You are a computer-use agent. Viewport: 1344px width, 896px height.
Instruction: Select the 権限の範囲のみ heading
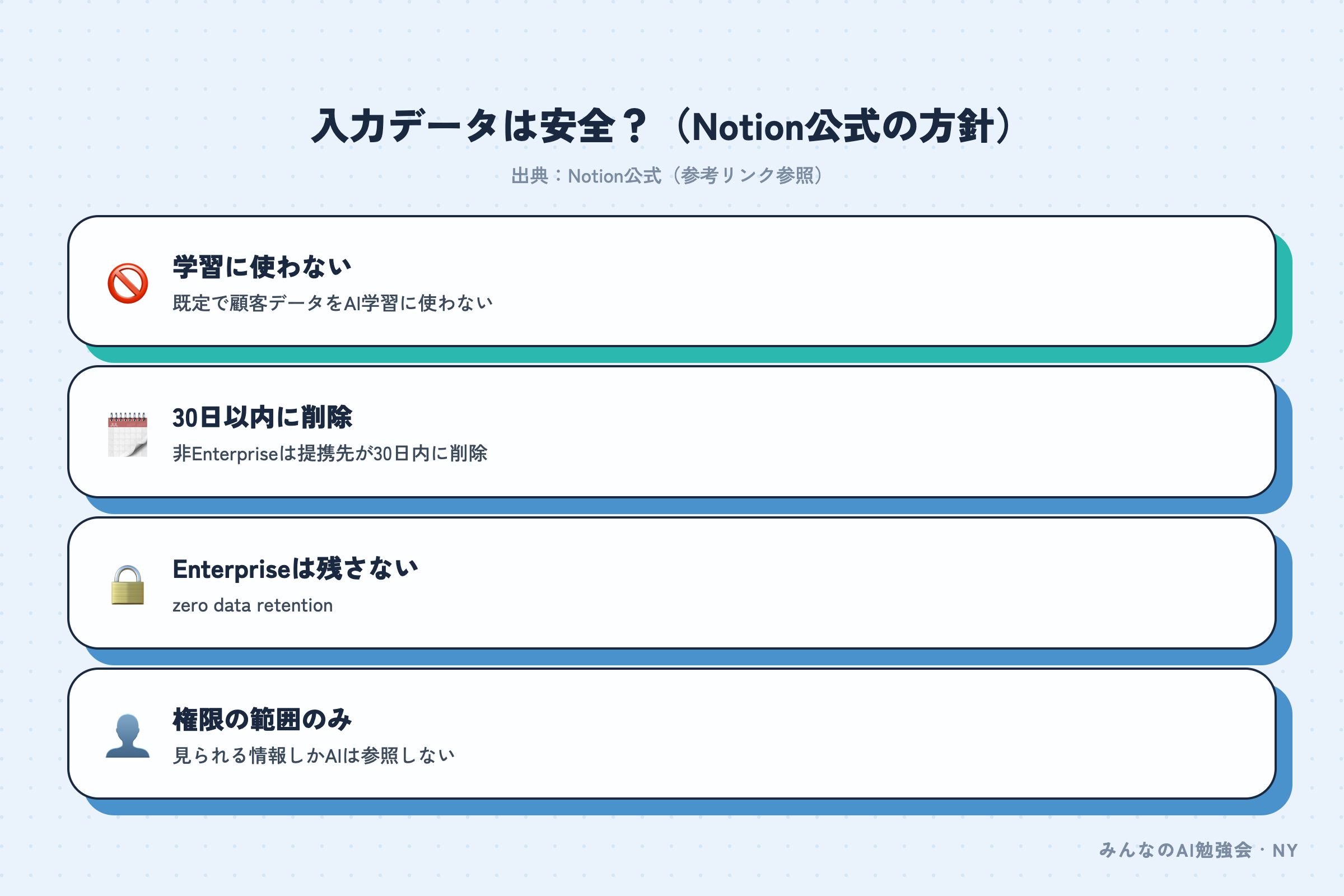coord(262,720)
